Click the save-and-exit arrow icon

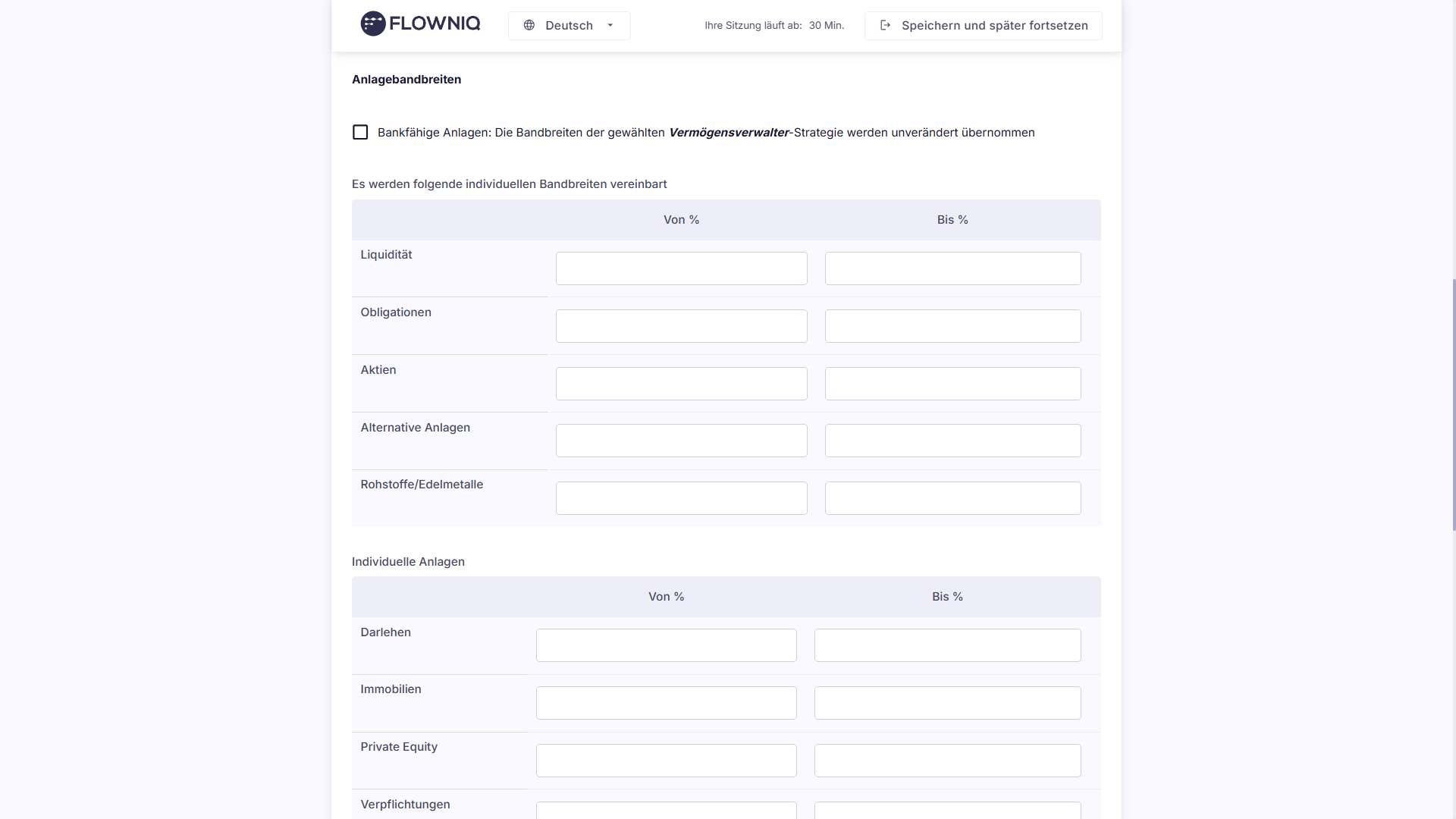point(885,25)
